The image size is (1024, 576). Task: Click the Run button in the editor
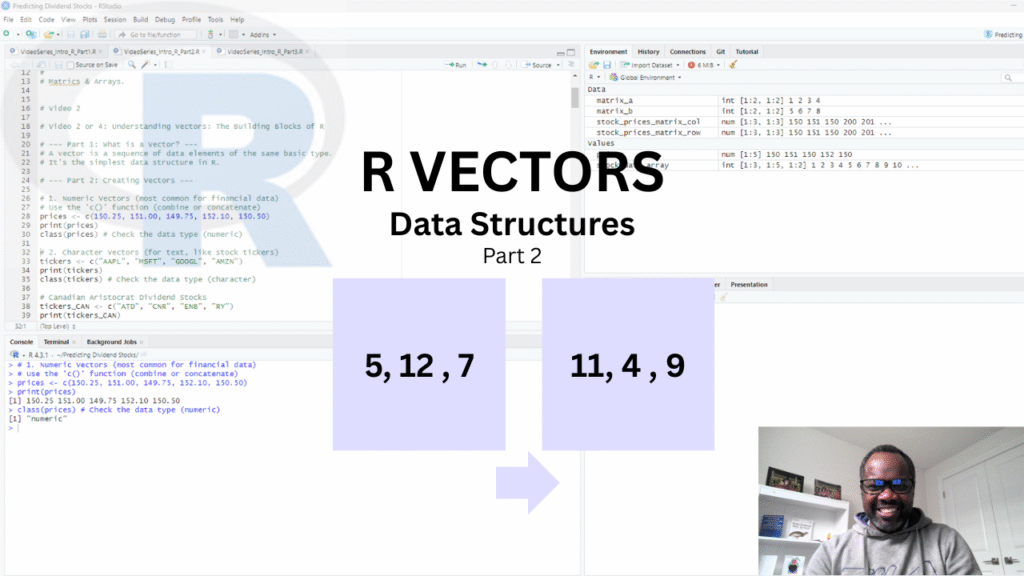tap(455, 65)
